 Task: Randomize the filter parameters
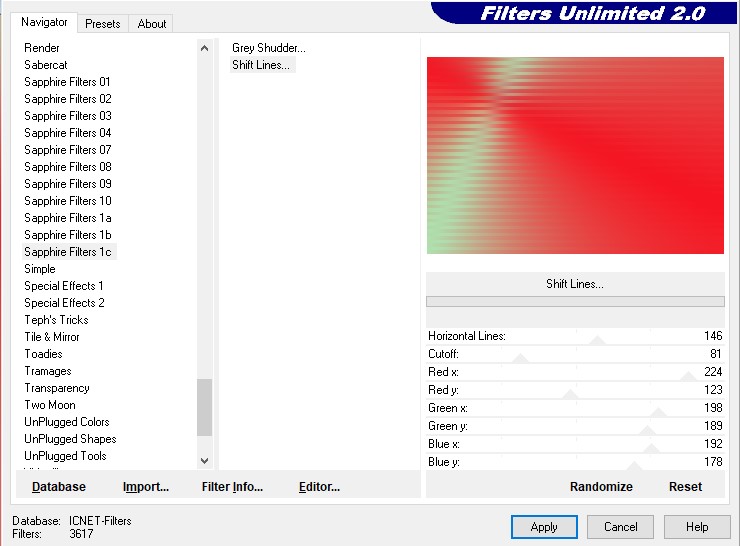coord(601,487)
